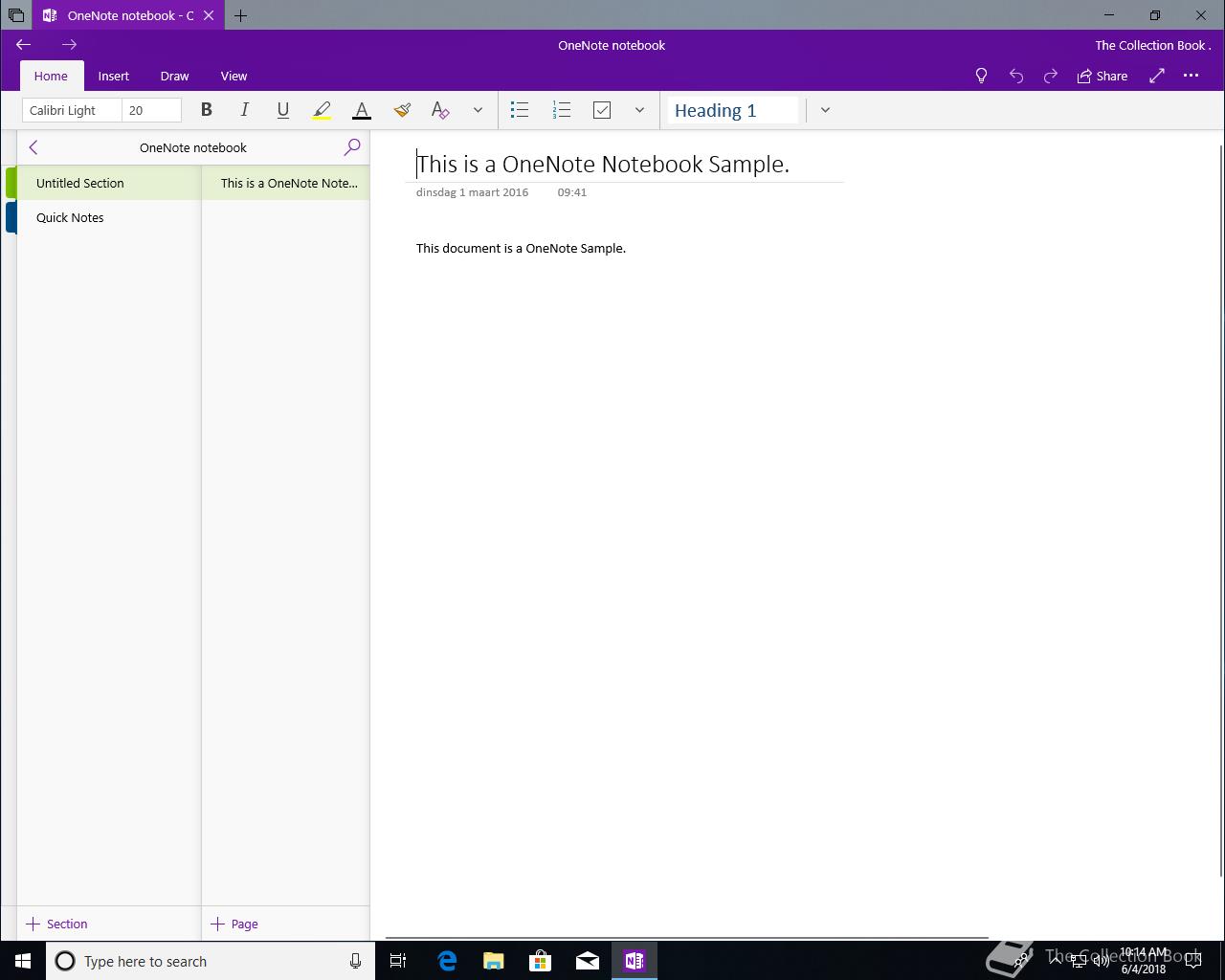
Task: Apply font color with the A icon
Action: tap(362, 110)
